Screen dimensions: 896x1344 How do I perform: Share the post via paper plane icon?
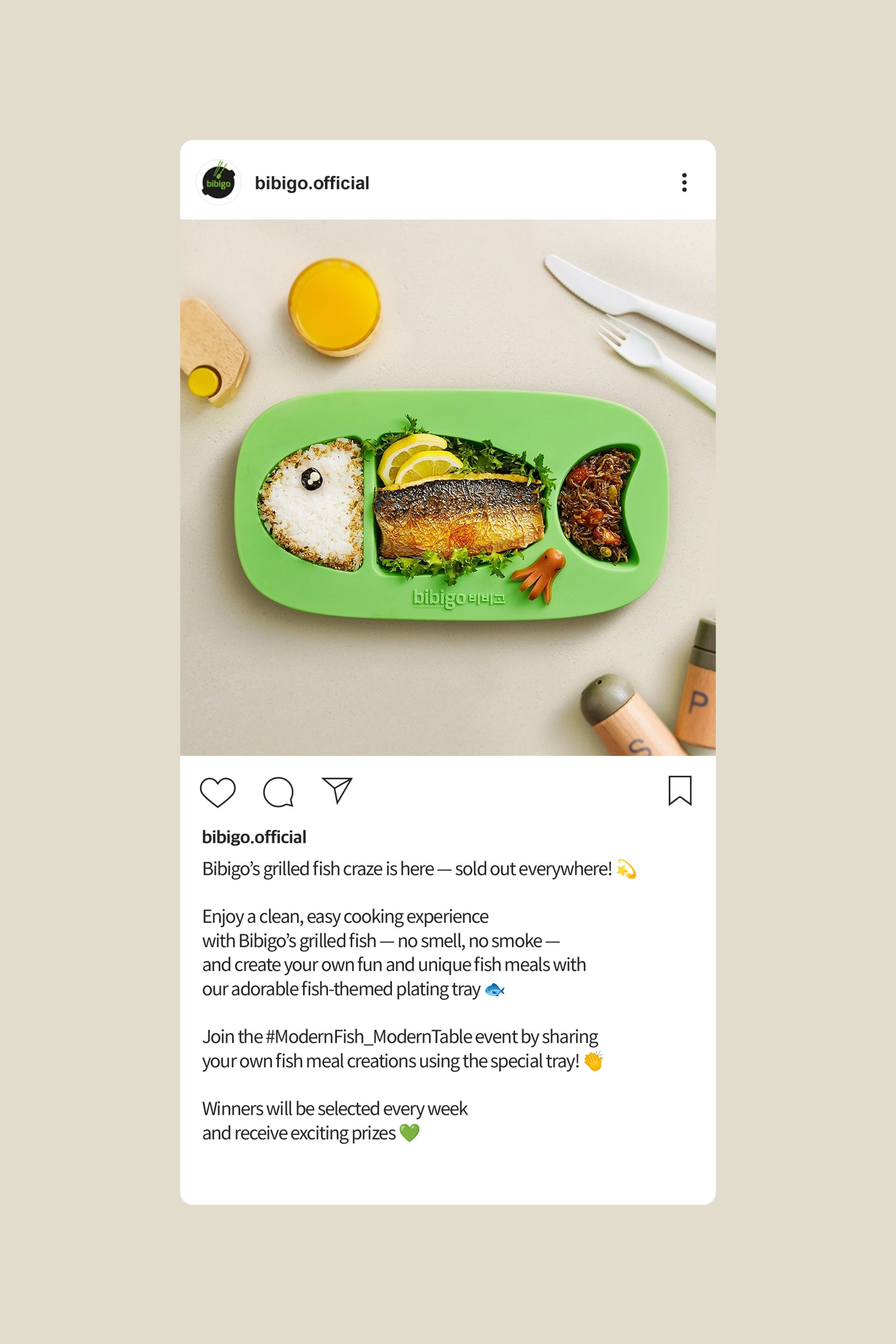click(337, 790)
